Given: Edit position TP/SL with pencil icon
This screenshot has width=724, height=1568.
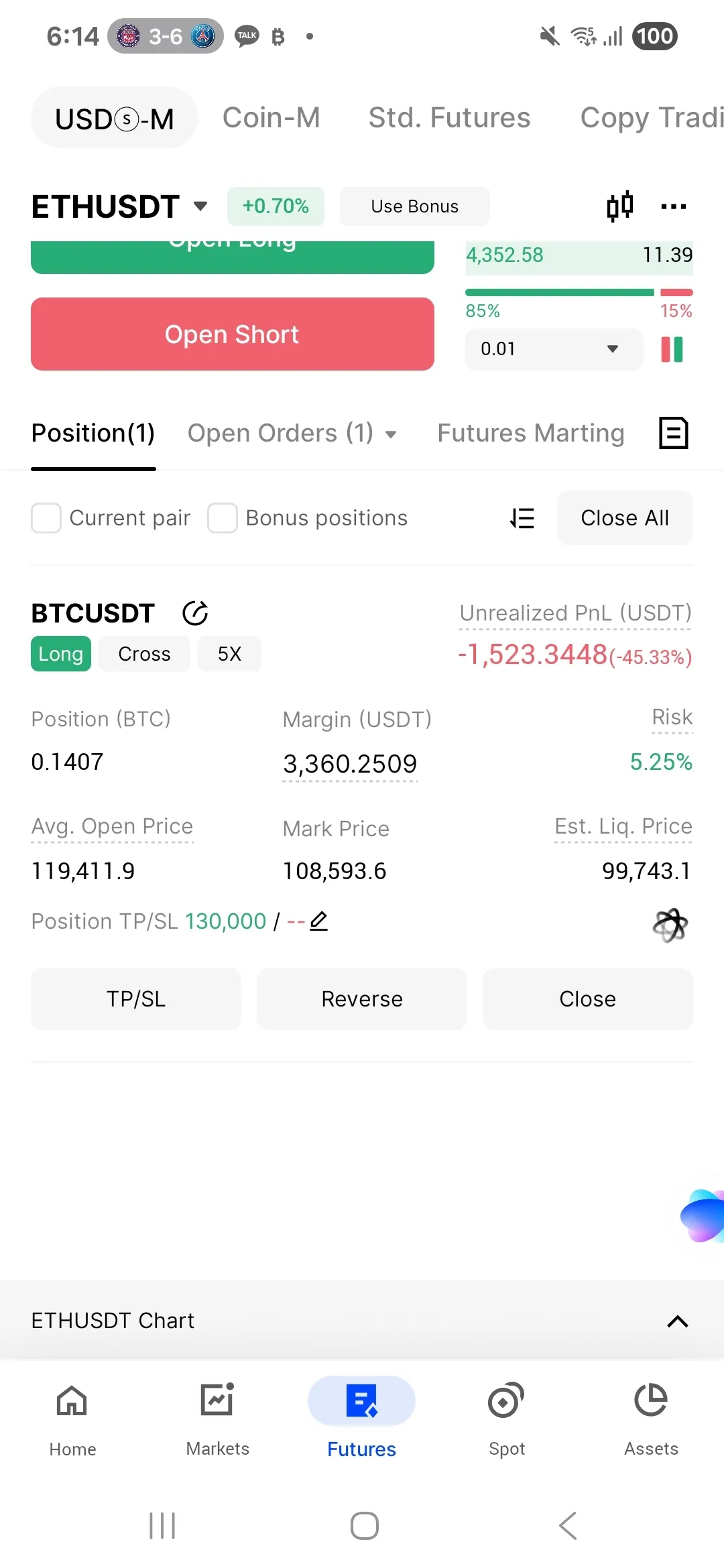Looking at the screenshot, I should 319,921.
